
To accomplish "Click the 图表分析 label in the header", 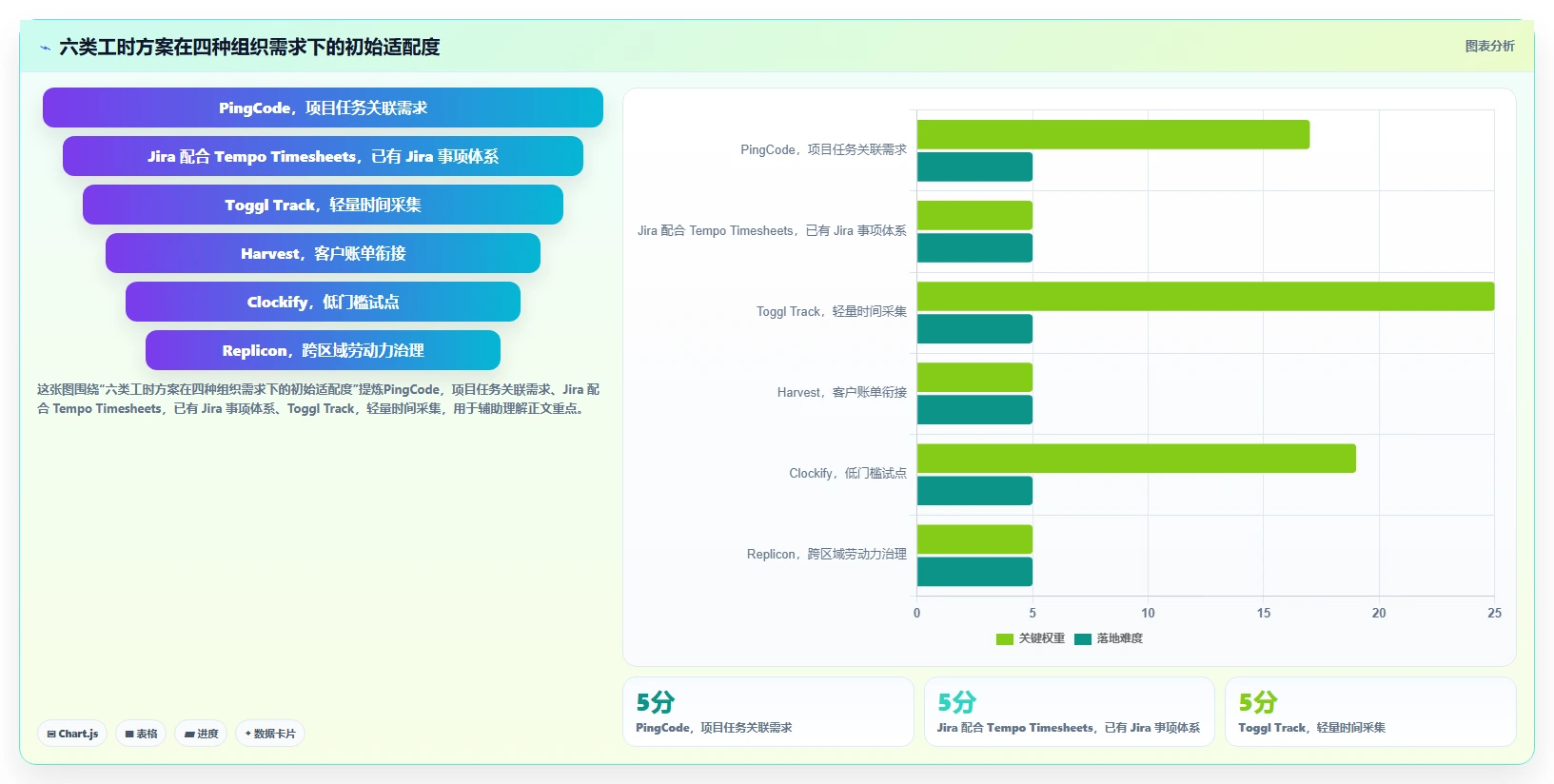I will coord(1489,46).
